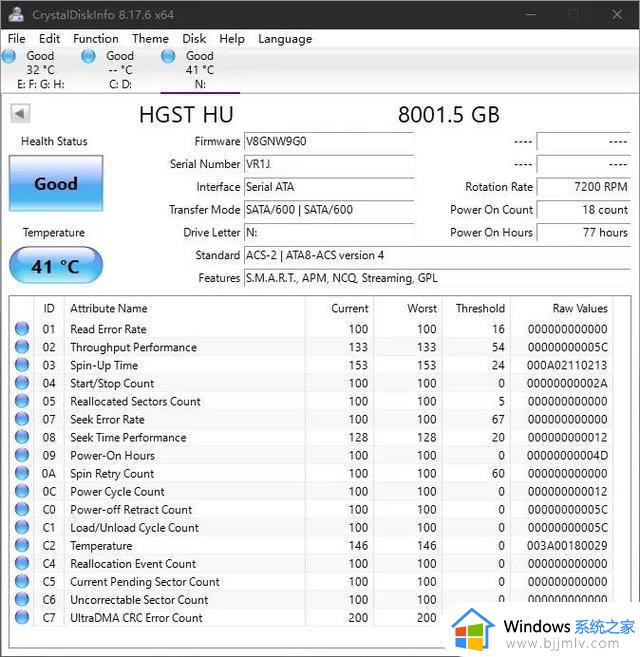The height and width of the screenshot is (657, 640).
Task: Open the Language menu
Action: [x=285, y=39]
